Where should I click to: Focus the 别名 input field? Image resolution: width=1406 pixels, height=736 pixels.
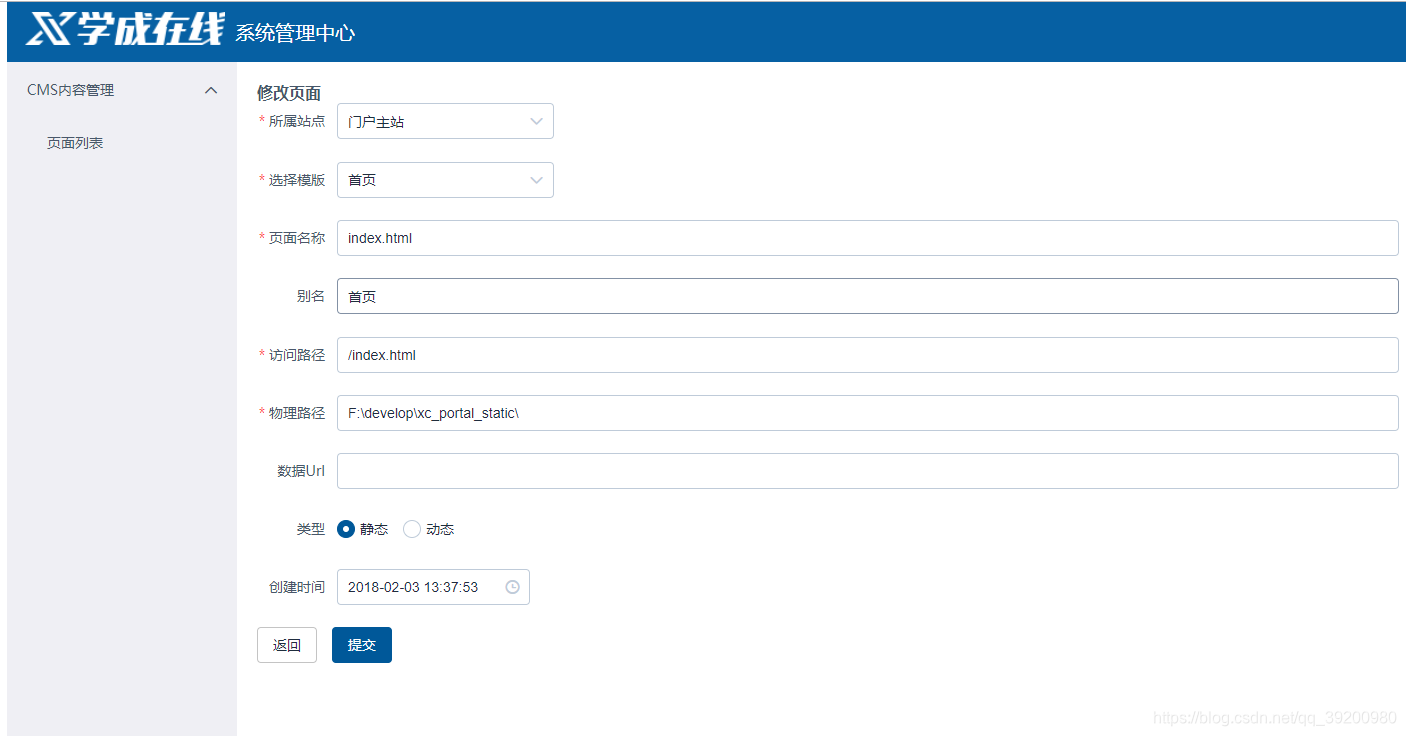pyautogui.click(x=868, y=296)
